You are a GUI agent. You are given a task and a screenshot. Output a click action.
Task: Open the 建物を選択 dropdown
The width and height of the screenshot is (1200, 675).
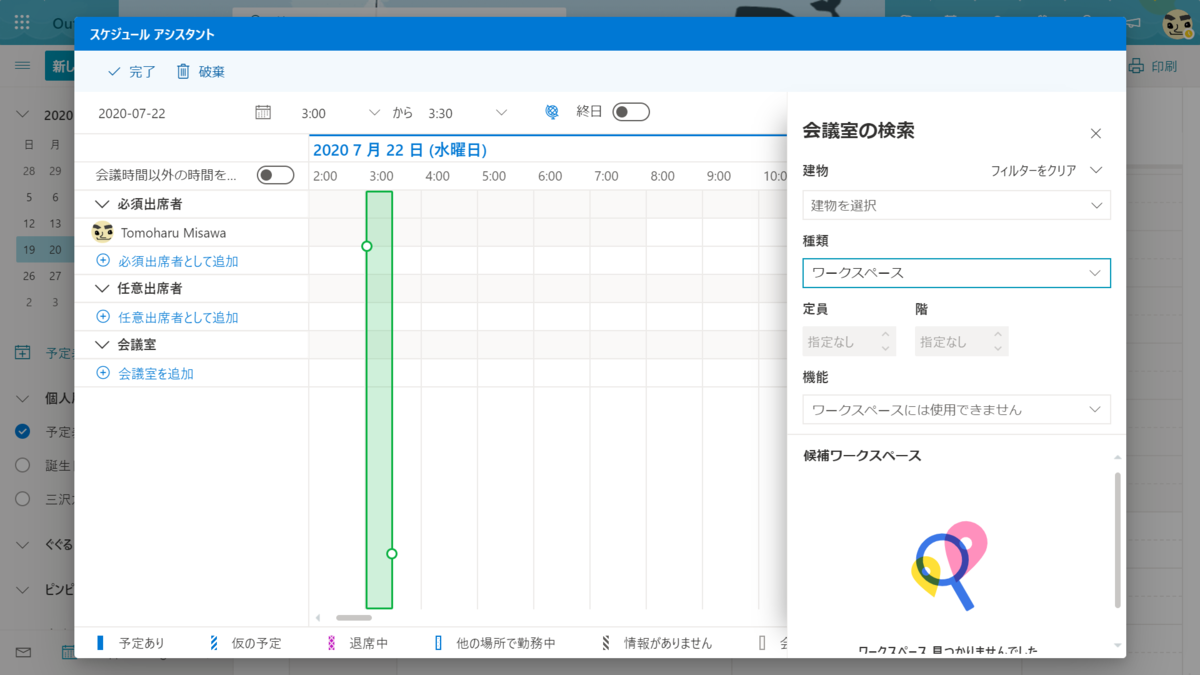pyautogui.click(x=956, y=205)
